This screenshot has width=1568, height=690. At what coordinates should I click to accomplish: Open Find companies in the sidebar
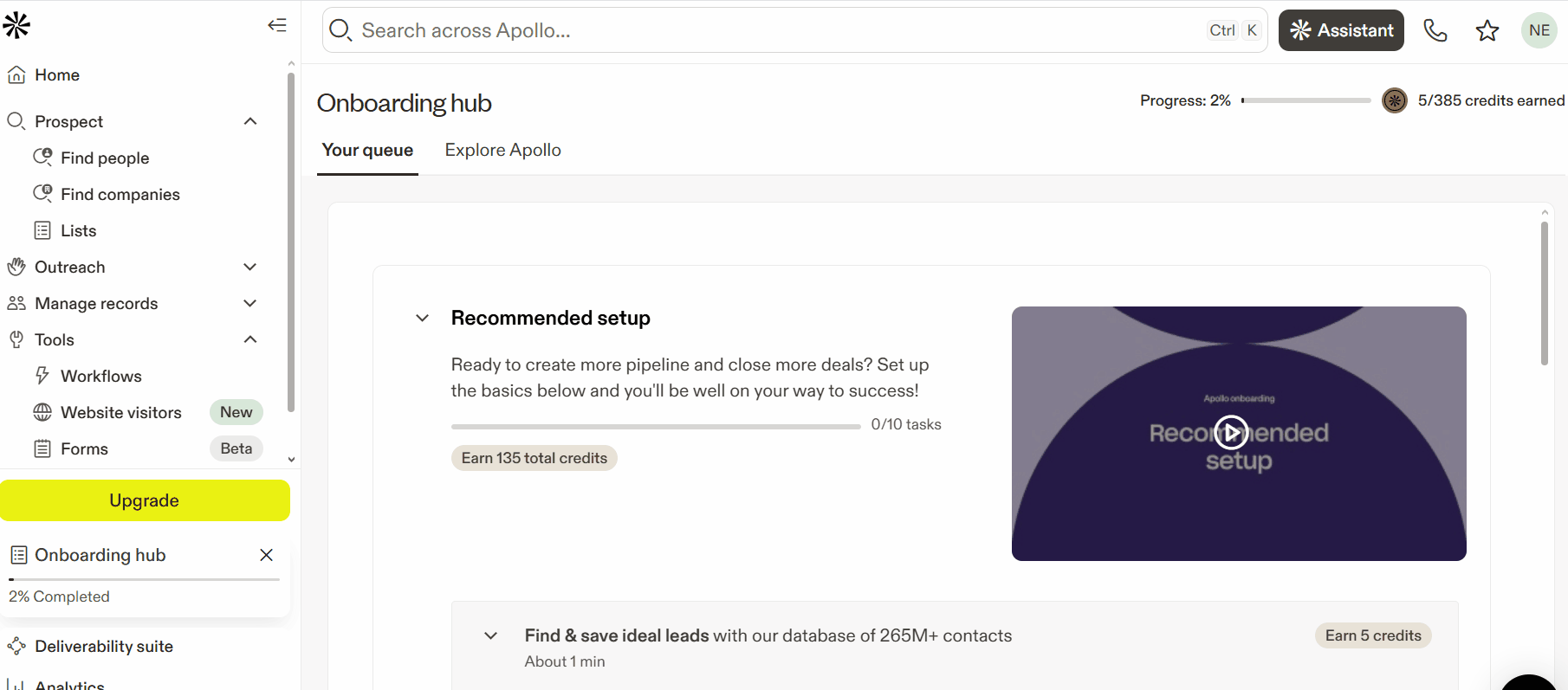(120, 195)
